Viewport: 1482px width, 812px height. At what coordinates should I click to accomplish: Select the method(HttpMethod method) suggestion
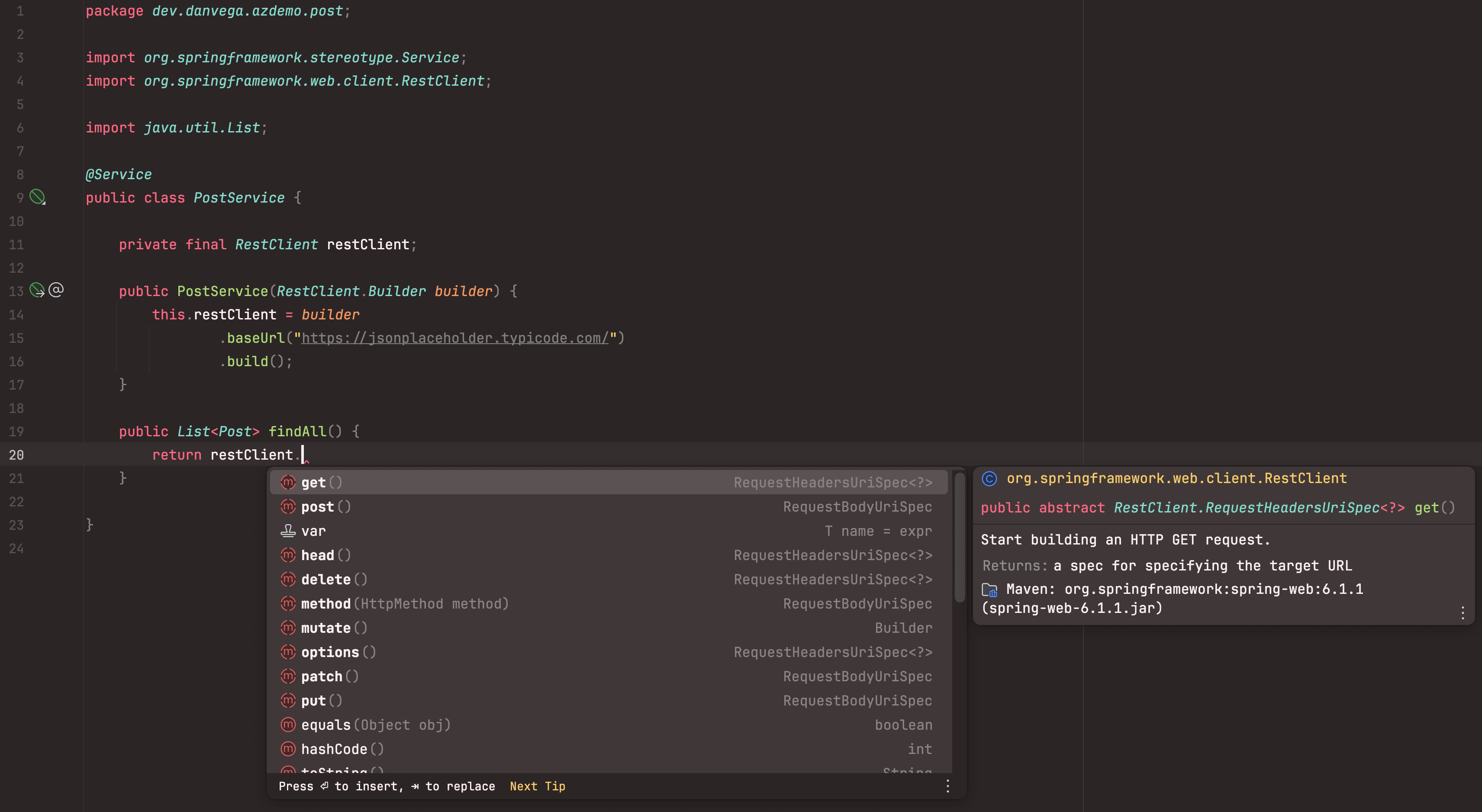click(609, 603)
